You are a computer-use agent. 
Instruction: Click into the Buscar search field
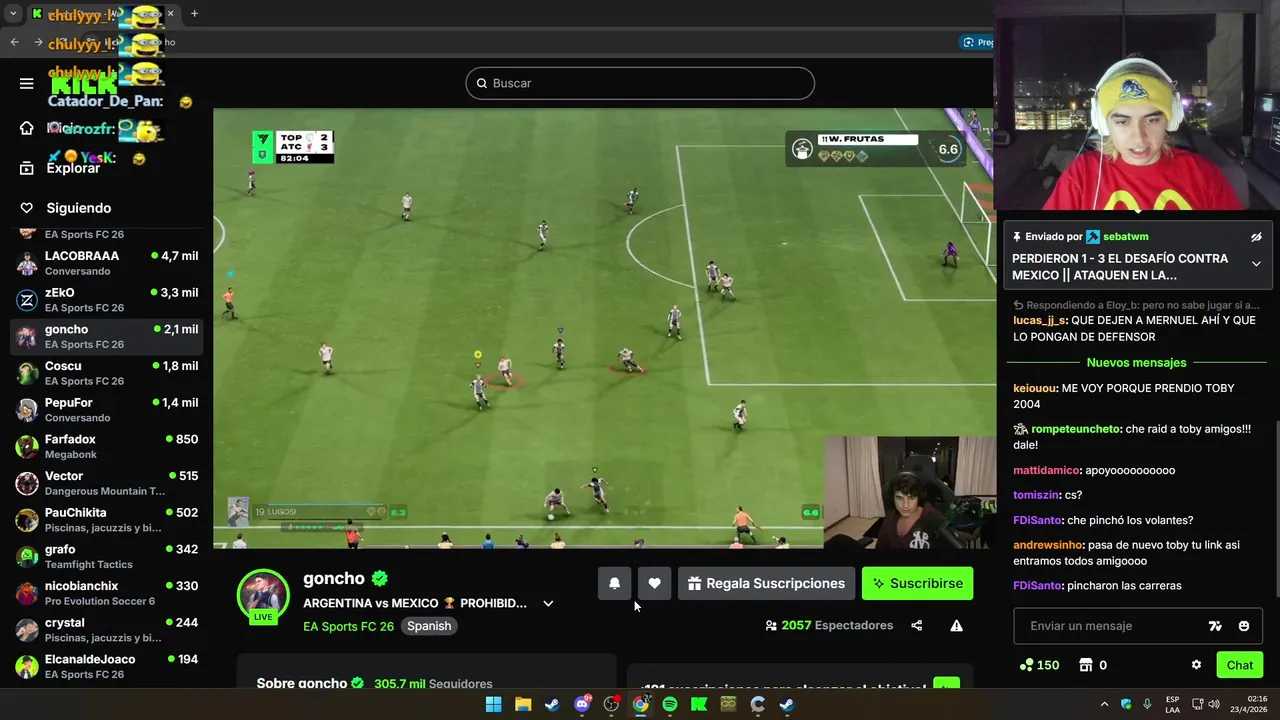pyautogui.click(x=640, y=83)
